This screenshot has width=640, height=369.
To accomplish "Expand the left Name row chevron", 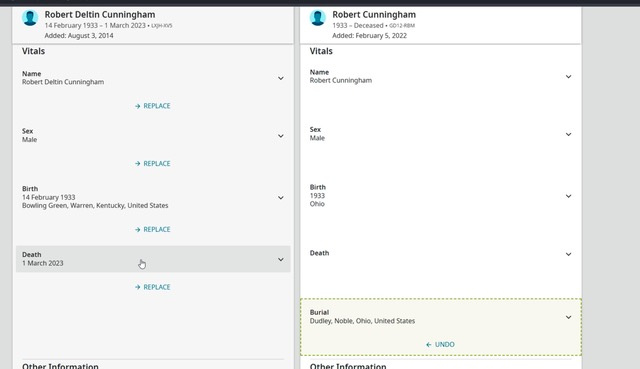I will click(x=281, y=78).
